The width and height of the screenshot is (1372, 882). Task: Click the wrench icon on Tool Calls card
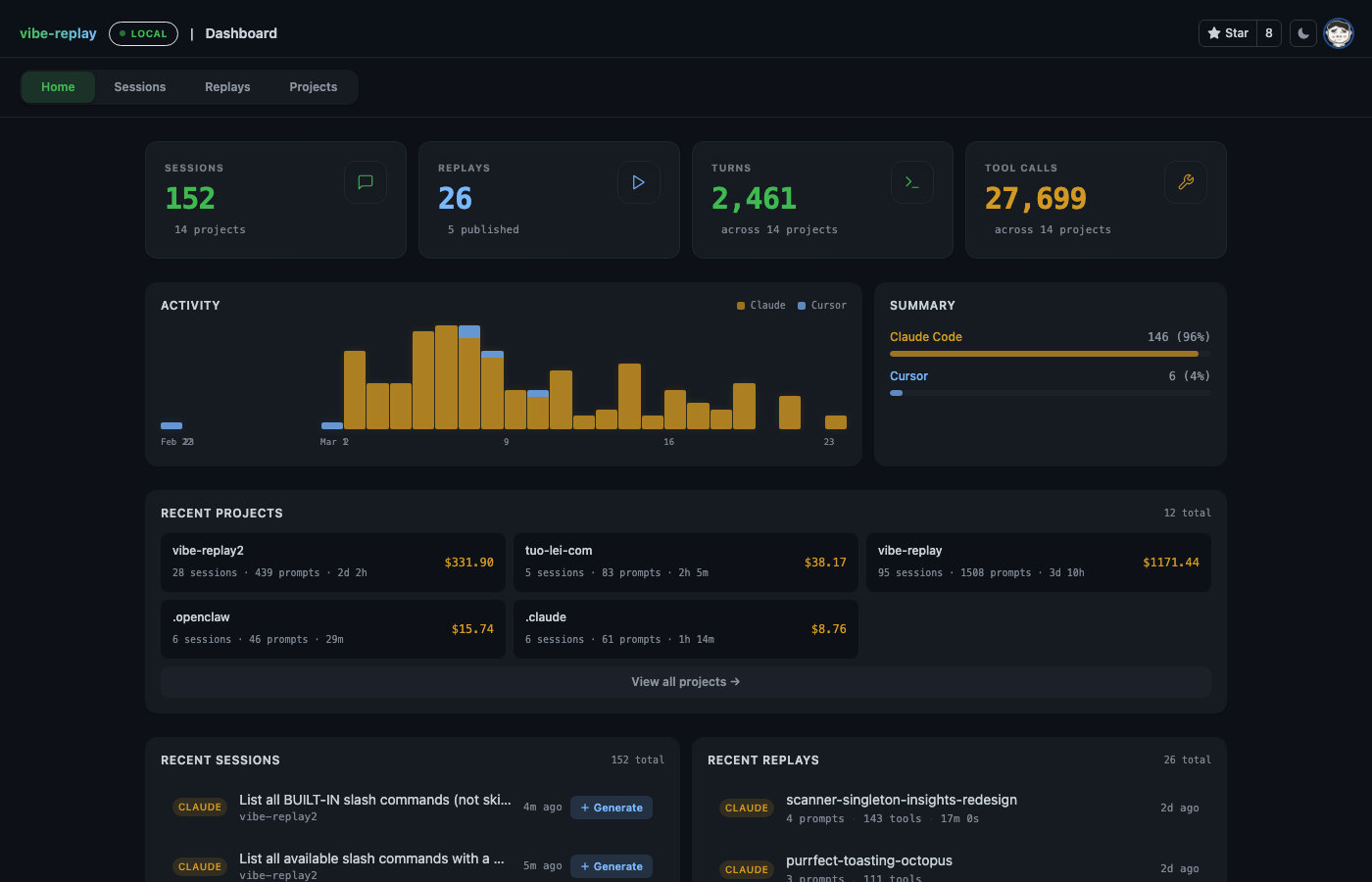(1185, 182)
